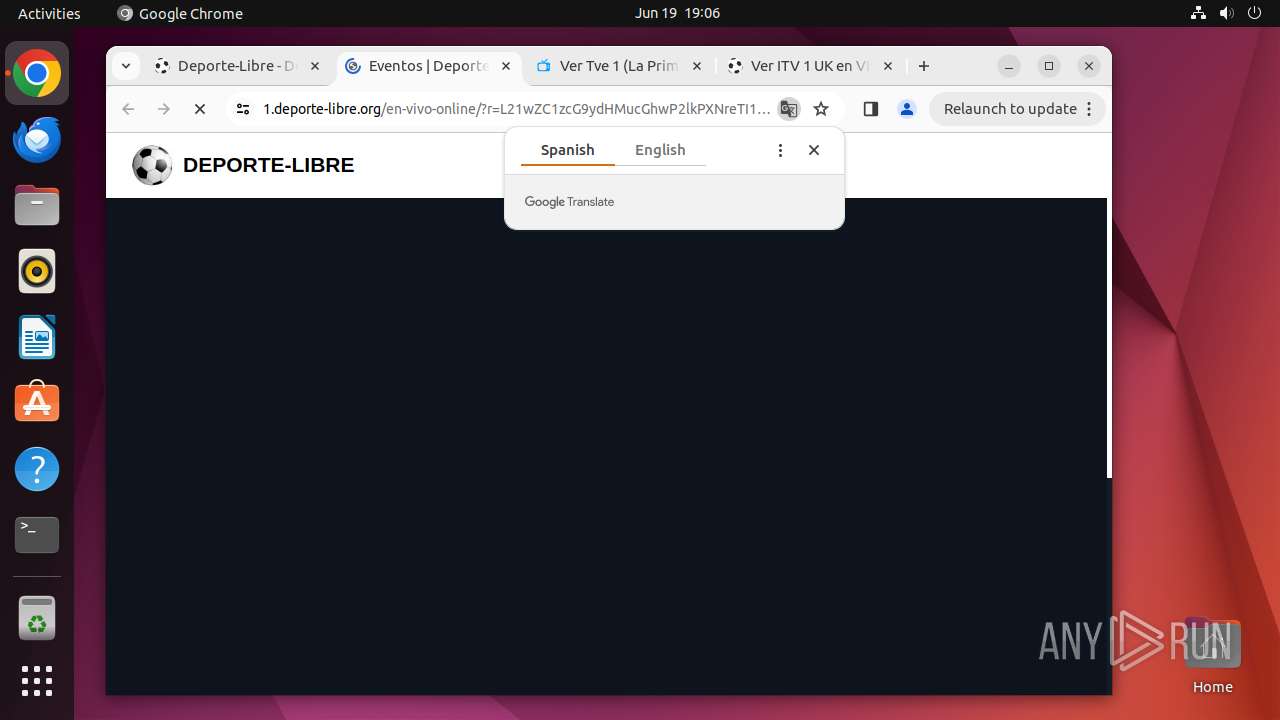Go forward in browser history

coord(164,109)
